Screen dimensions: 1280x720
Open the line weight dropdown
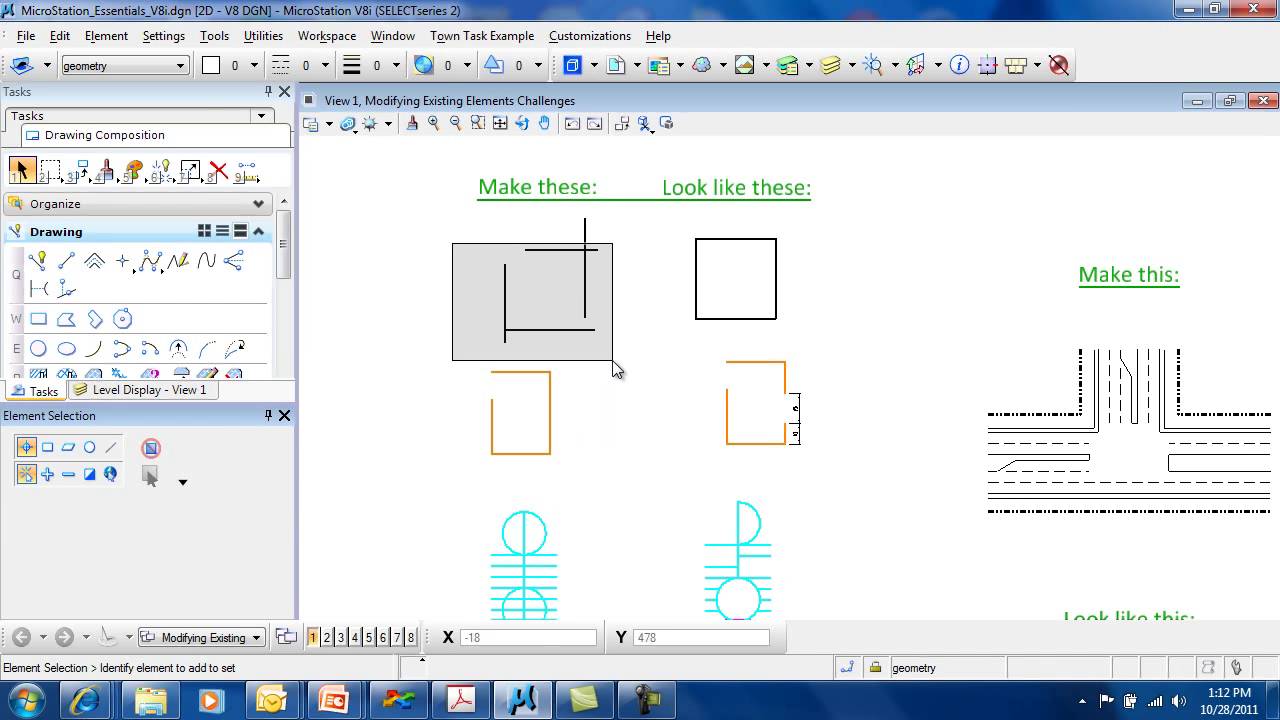pos(396,65)
